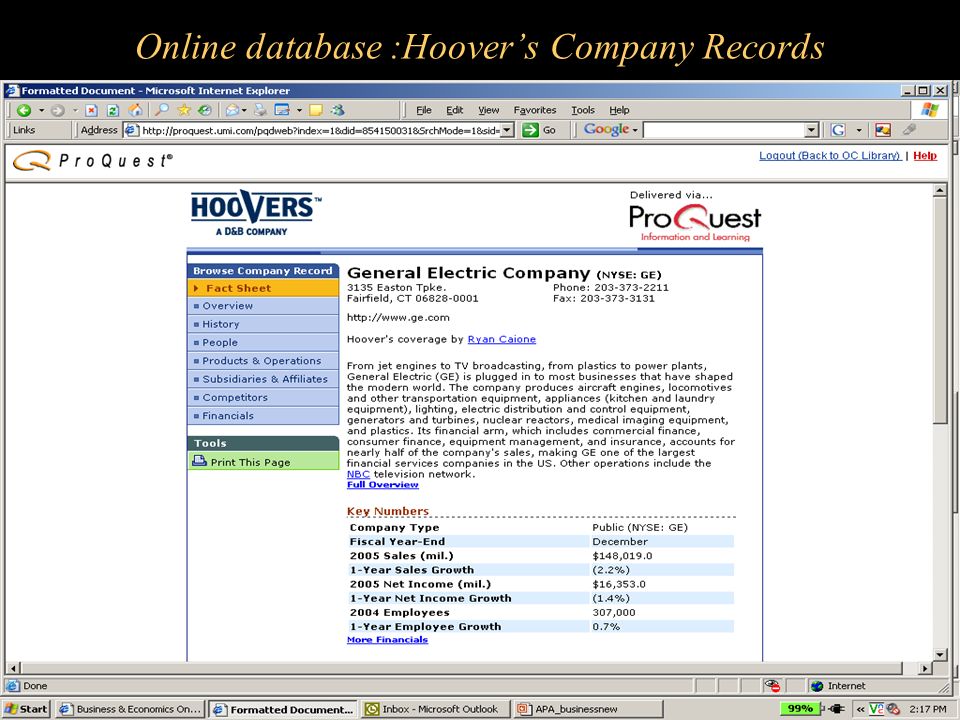Click the Google toolbar G search icon
960x720 pixels.
[x=839, y=130]
